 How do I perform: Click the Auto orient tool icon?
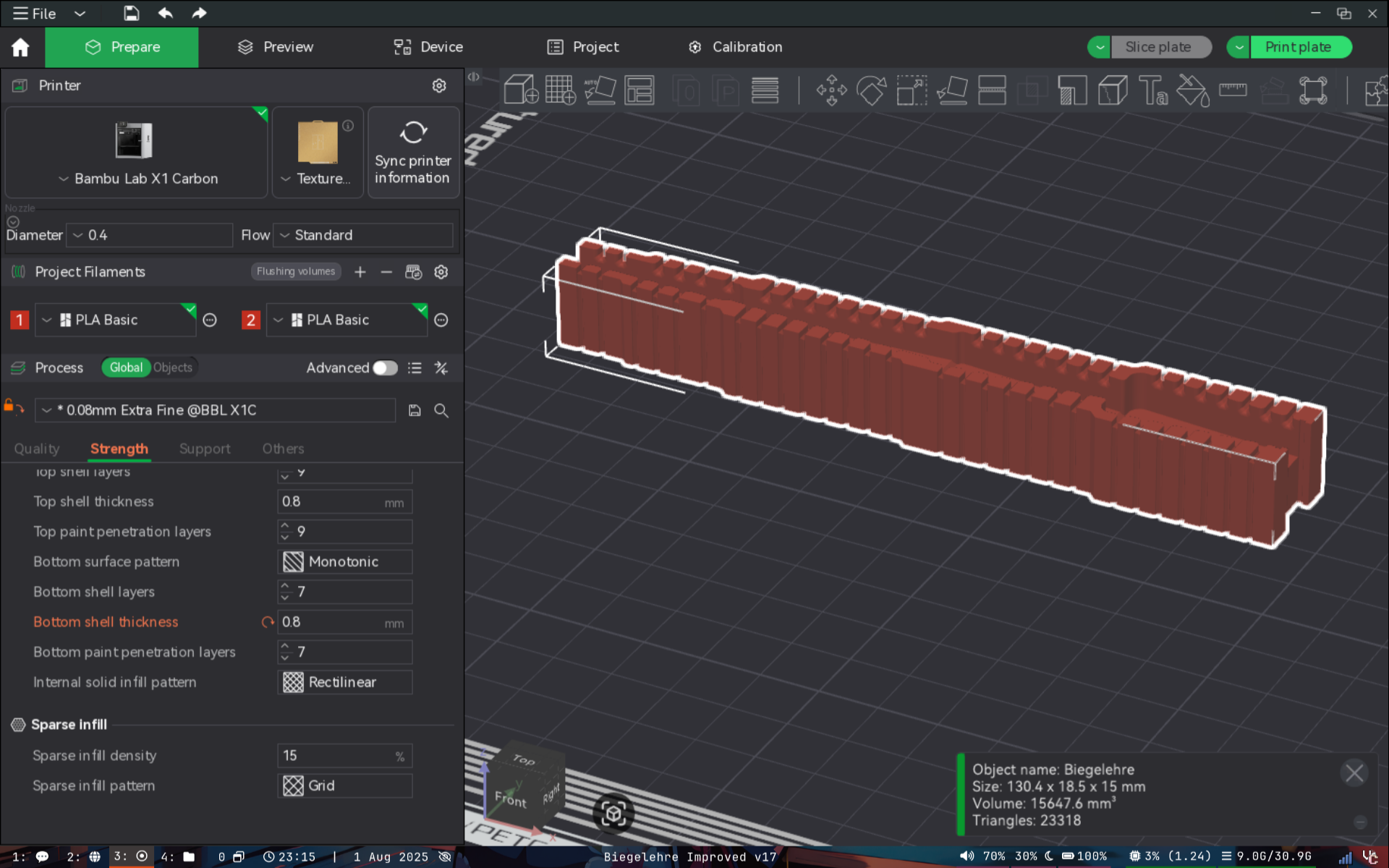pyautogui.click(x=600, y=90)
